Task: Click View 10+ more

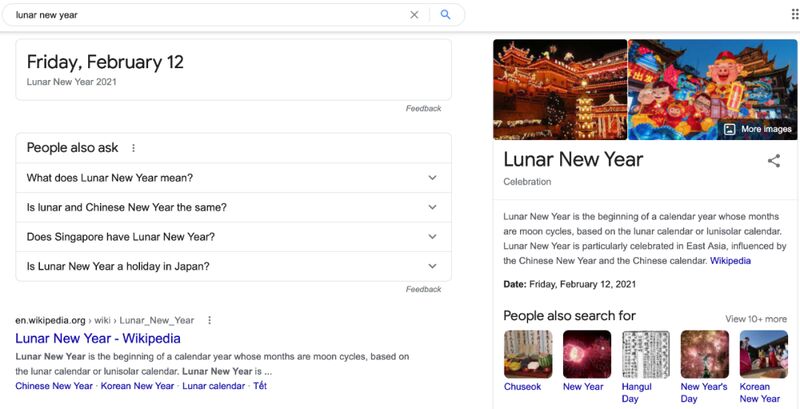Action: [x=756, y=319]
